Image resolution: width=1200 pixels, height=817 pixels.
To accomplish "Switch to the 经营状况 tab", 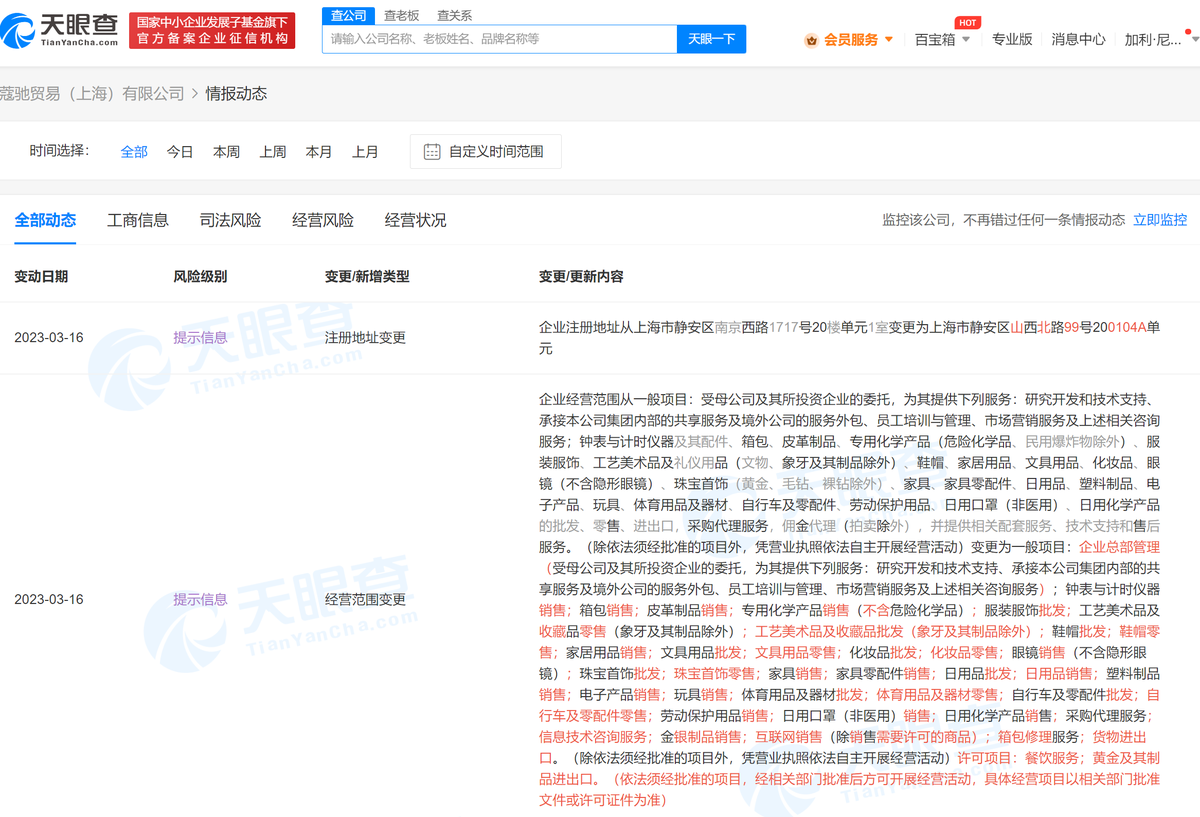I will (416, 221).
